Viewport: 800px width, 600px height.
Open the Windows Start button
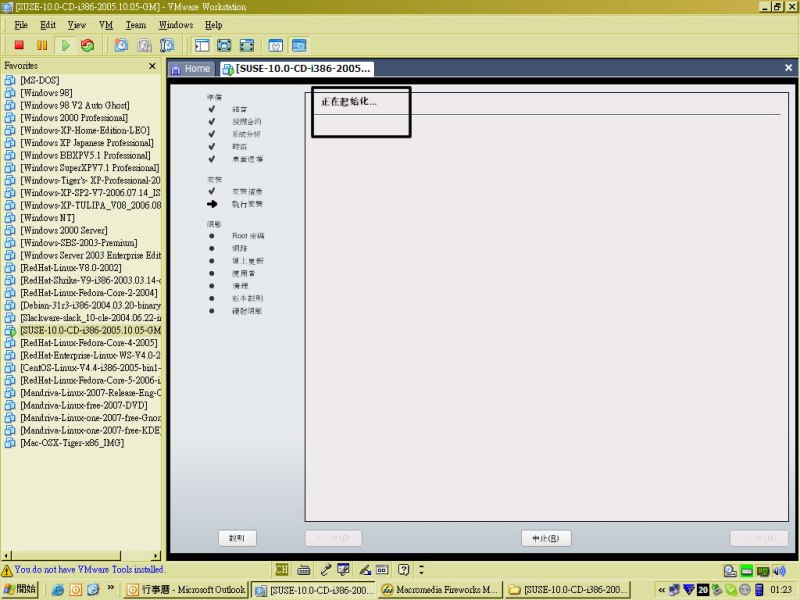click(x=20, y=589)
